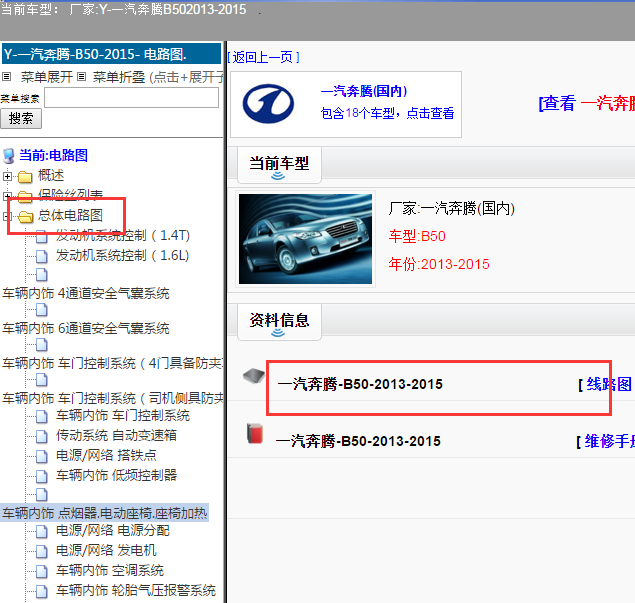
Task: Open 发动机系统控制 (1.6L)
Action: tap(122, 256)
